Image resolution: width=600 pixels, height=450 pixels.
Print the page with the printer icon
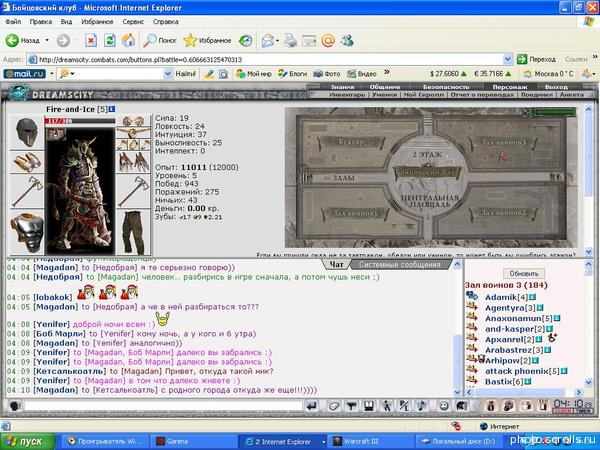click(x=290, y=40)
